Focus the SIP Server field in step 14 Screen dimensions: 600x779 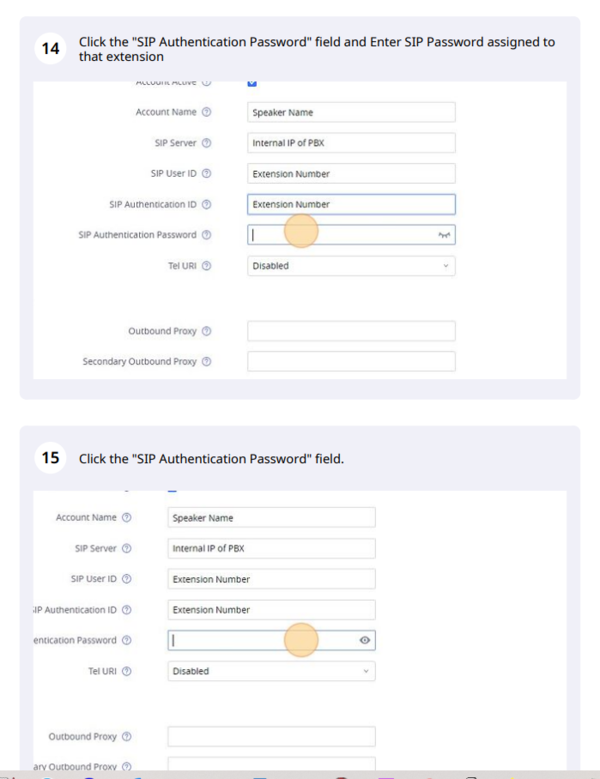pyautogui.click(x=351, y=143)
